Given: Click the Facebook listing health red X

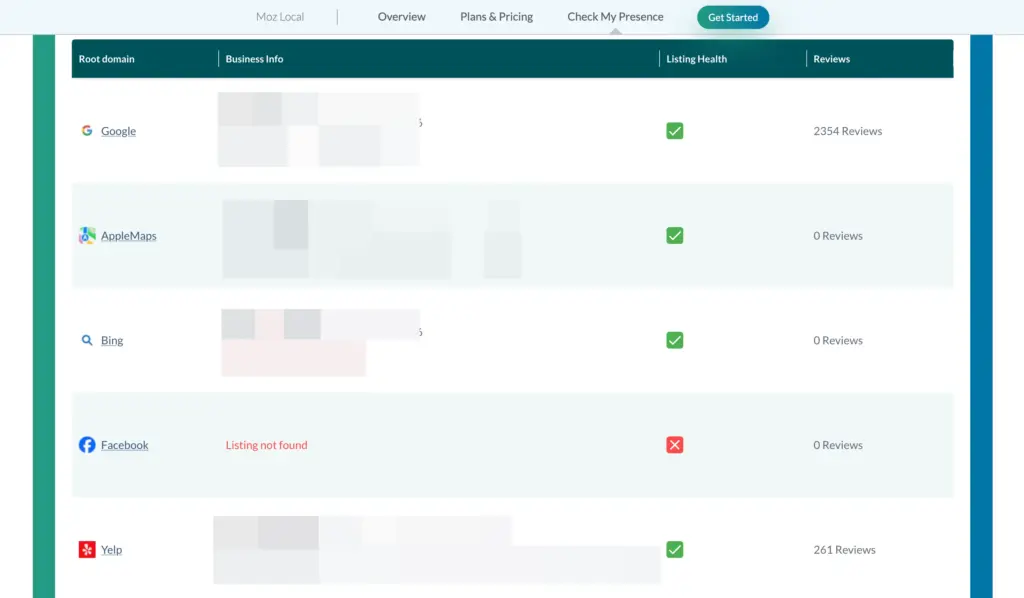Looking at the screenshot, I should (675, 445).
